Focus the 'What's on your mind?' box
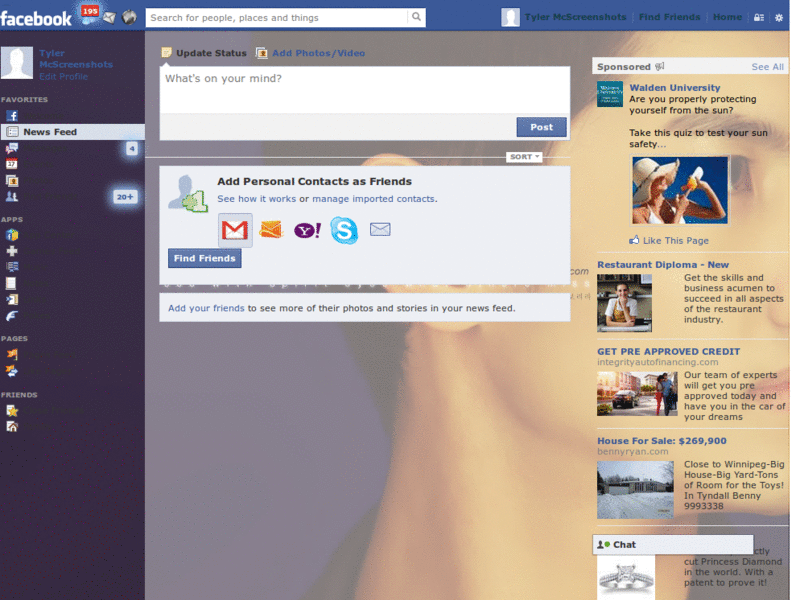The image size is (800, 600). pos(364,90)
